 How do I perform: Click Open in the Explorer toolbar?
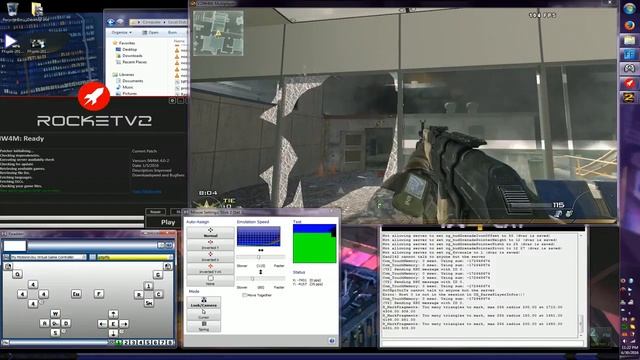coord(151,32)
